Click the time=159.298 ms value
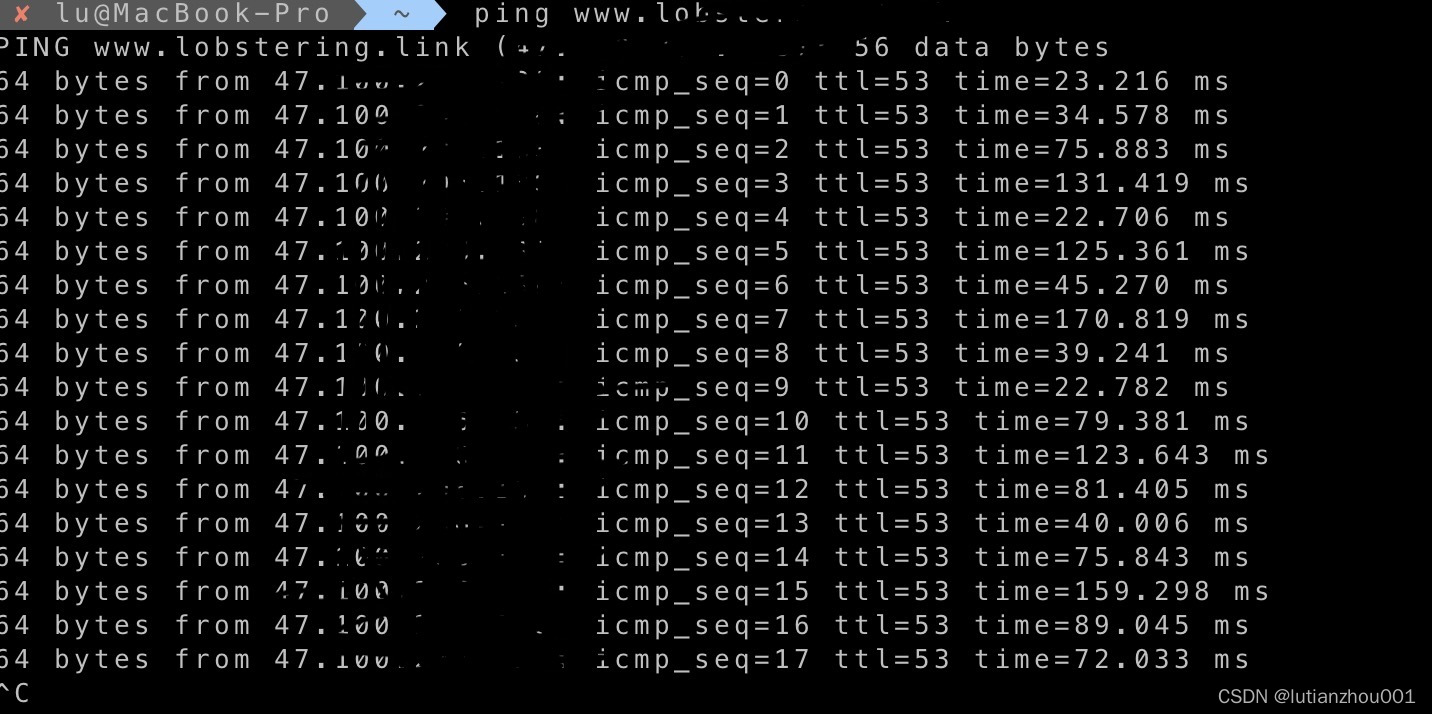Viewport: 1432px width, 714px height. pyautogui.click(x=1122, y=592)
